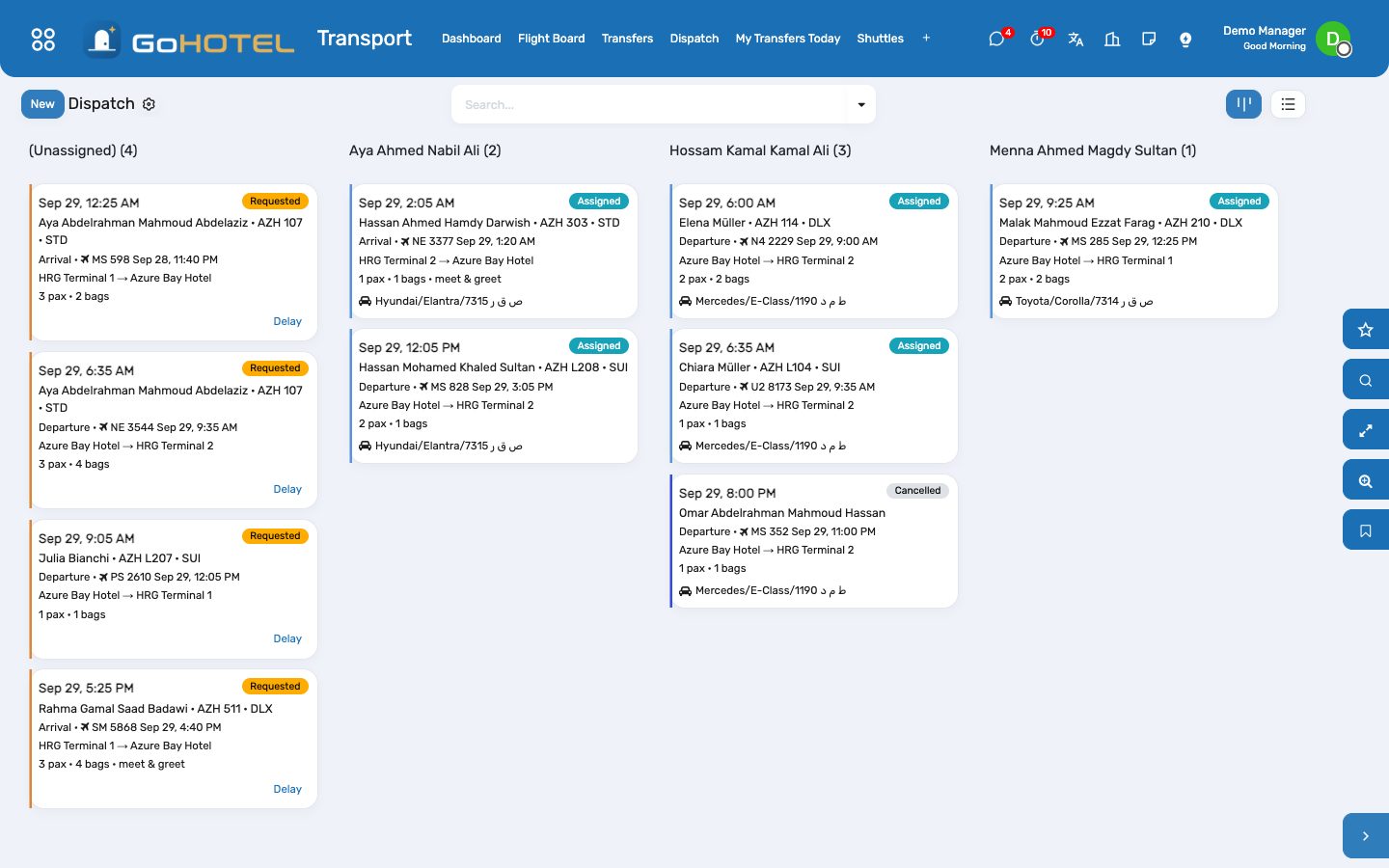The width and height of the screenshot is (1389, 868).
Task: Switch to the list view
Action: [1288, 104]
